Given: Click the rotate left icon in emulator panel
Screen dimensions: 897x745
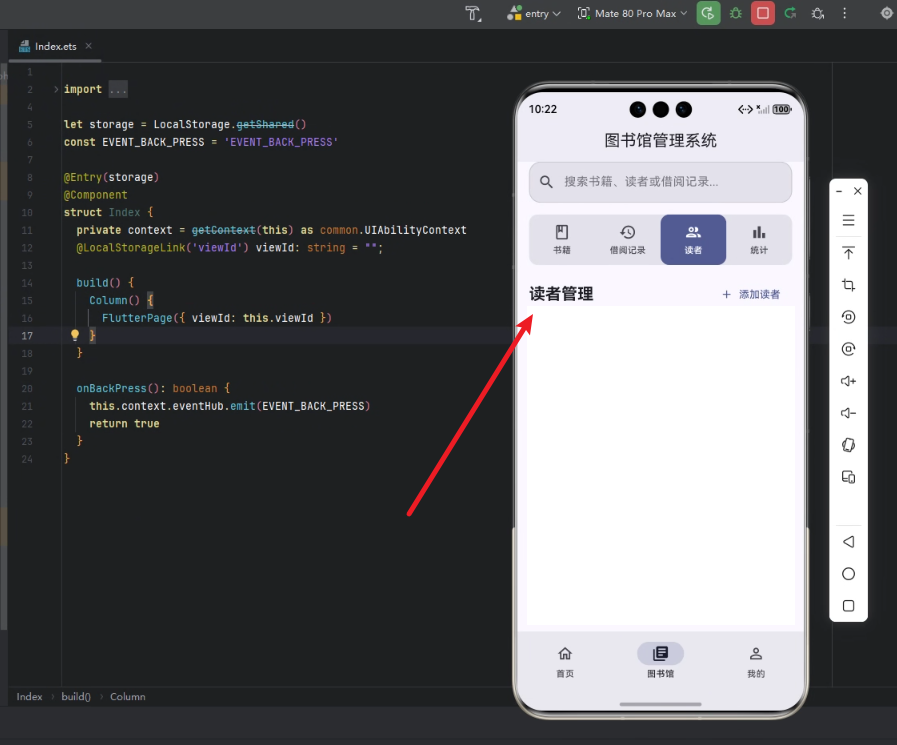Looking at the screenshot, I should coord(848,317).
